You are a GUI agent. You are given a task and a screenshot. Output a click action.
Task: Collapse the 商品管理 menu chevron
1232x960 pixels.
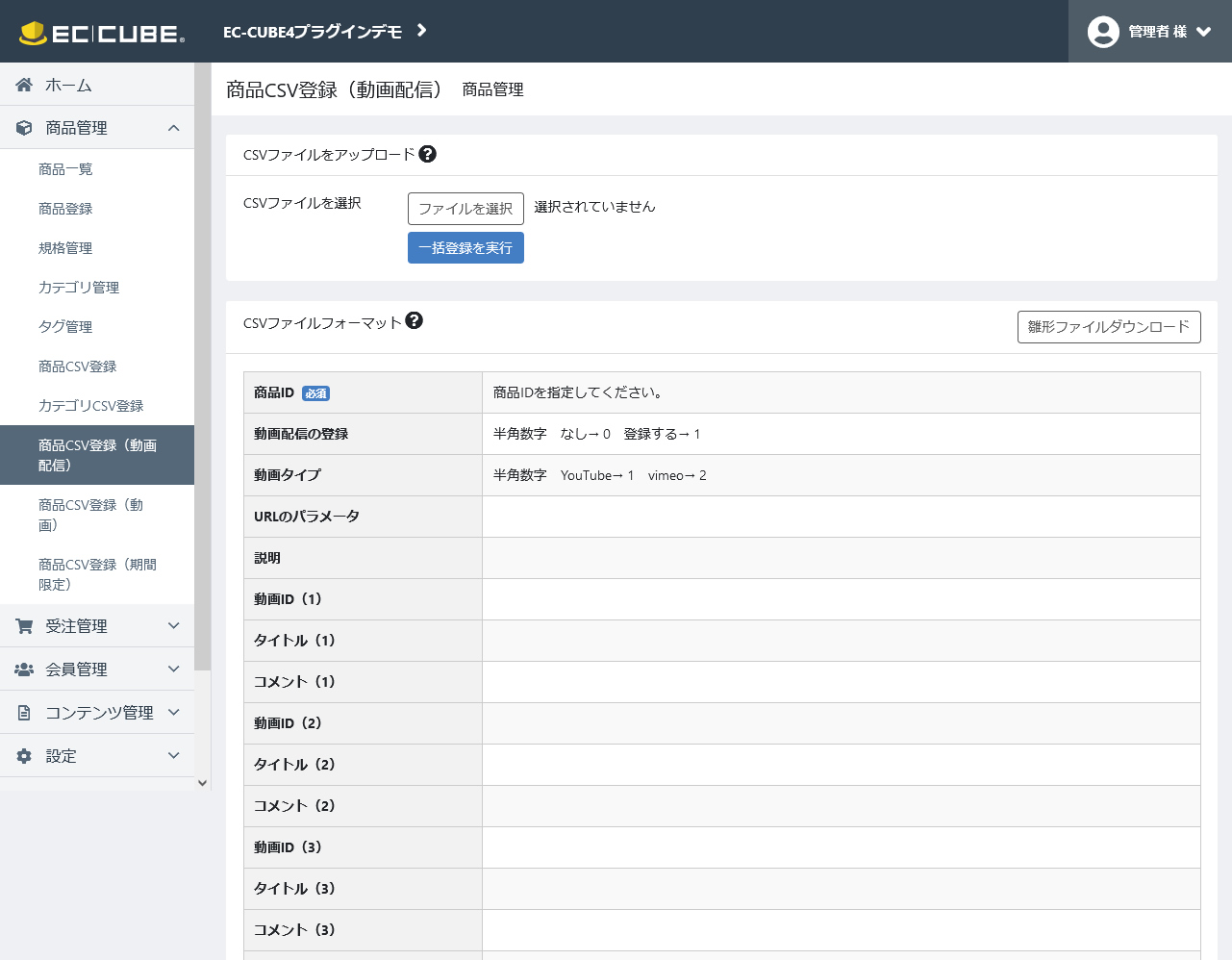173,128
